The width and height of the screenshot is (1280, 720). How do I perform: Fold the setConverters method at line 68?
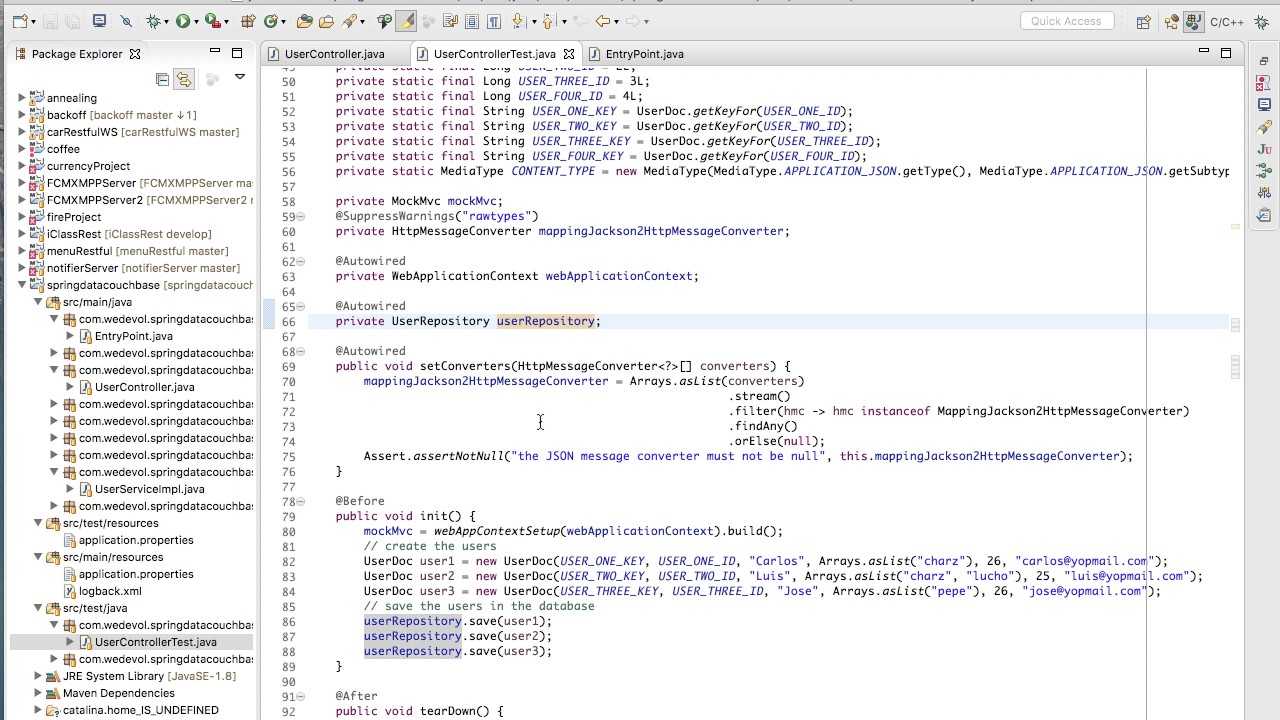(x=301, y=351)
